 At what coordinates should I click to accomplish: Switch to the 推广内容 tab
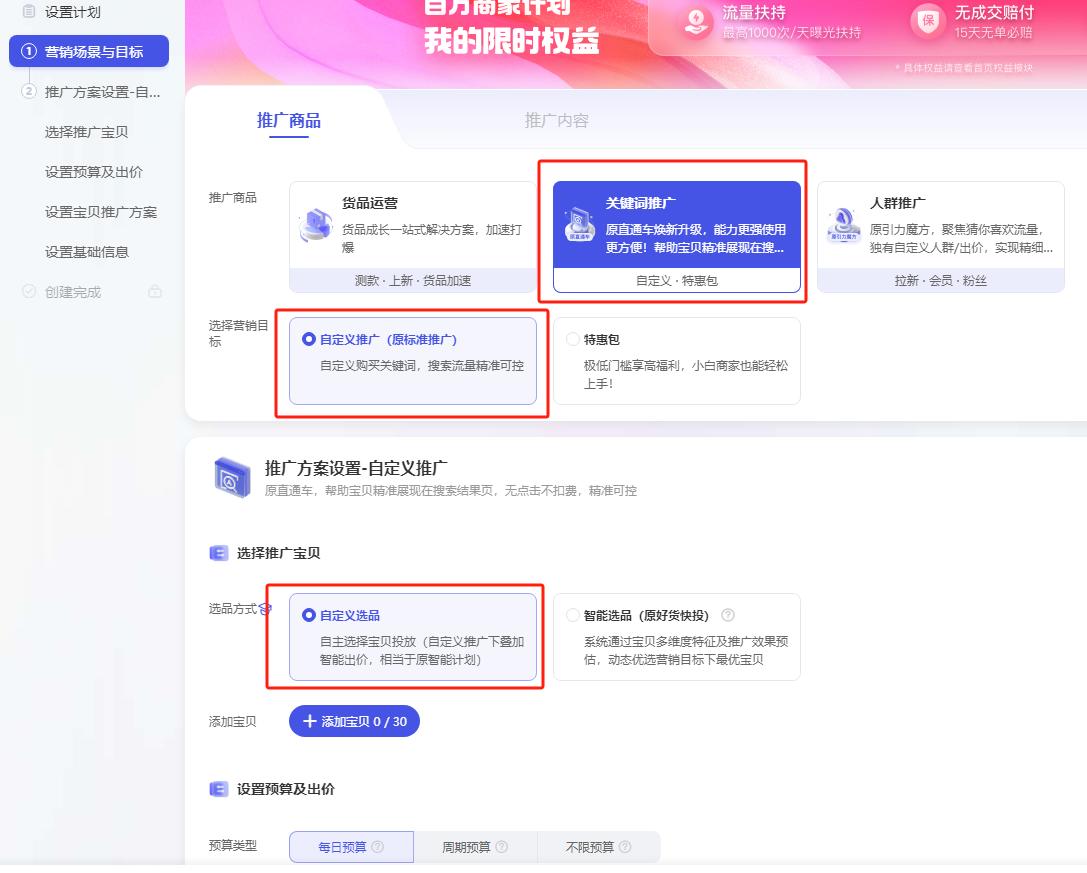(559, 120)
